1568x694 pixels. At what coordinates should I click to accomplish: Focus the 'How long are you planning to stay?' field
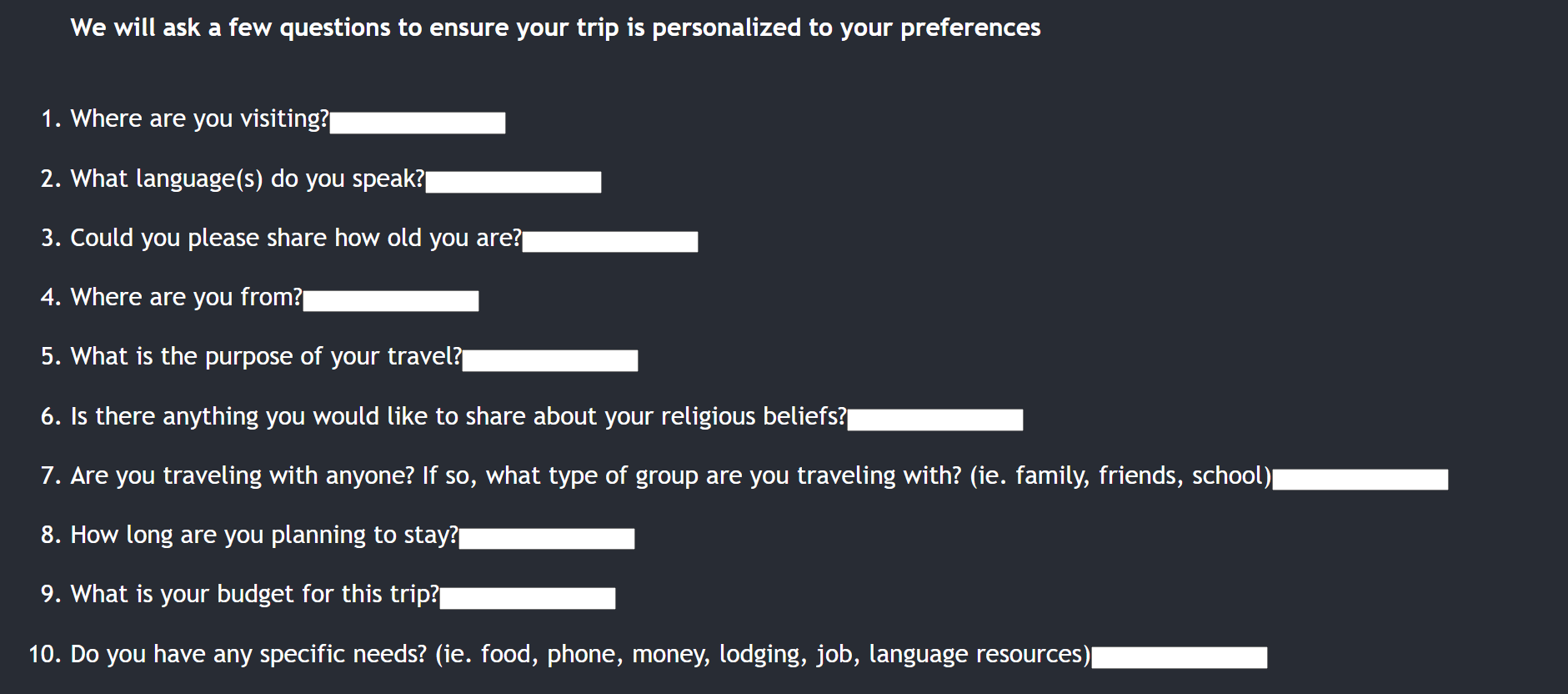547,538
